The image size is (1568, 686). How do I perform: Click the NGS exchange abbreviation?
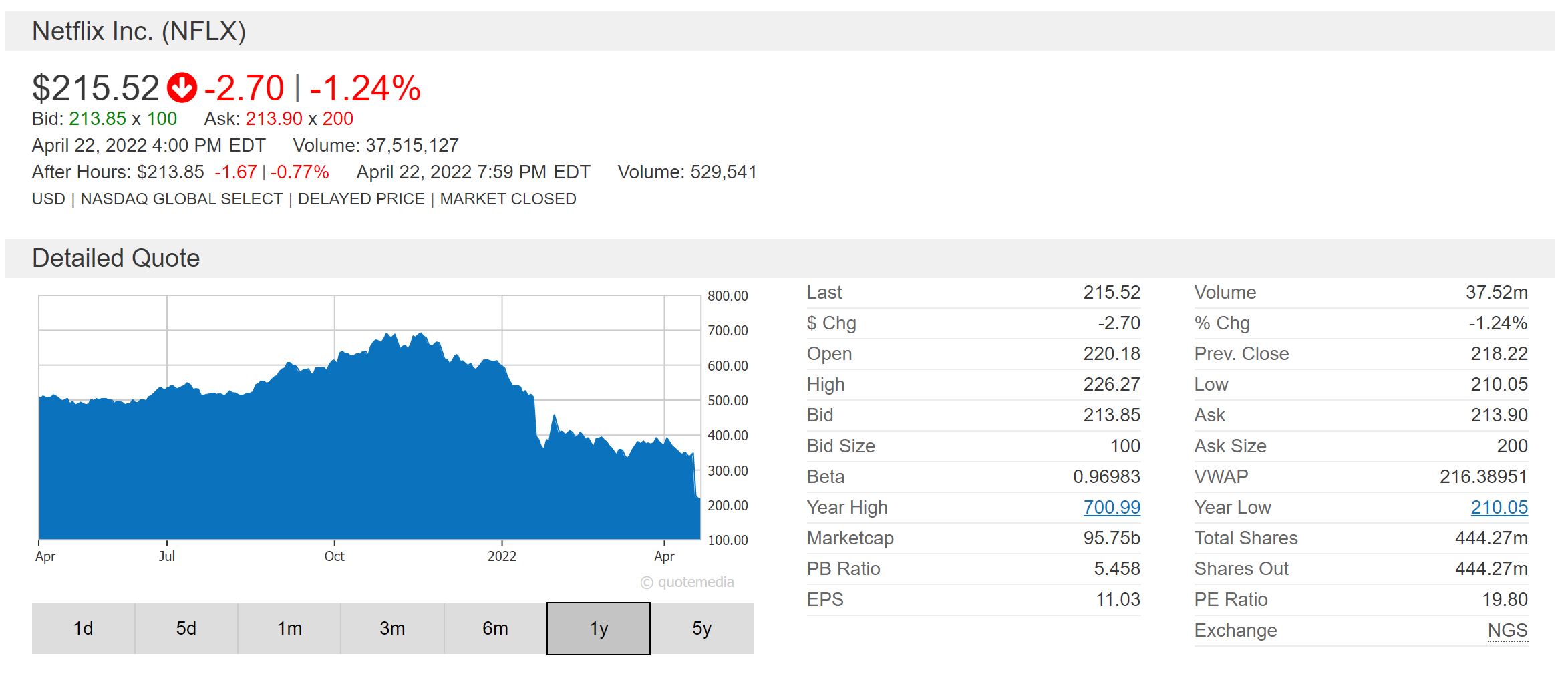1507,631
